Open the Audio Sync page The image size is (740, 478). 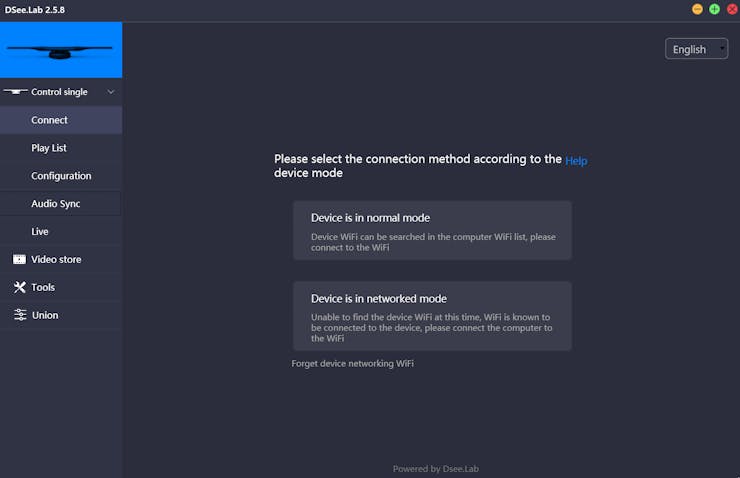pyautogui.click(x=56, y=204)
